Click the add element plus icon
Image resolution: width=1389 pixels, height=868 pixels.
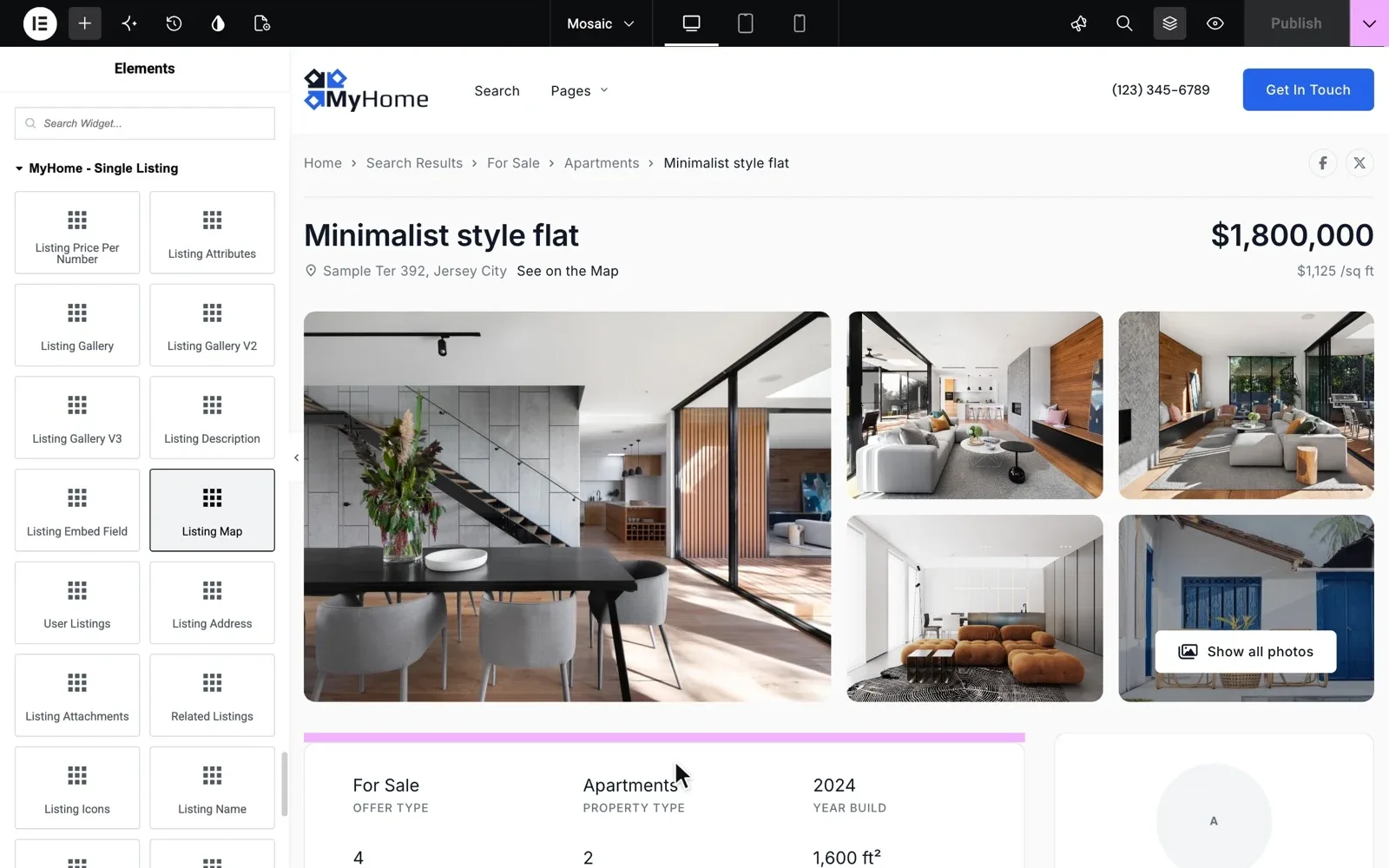pyautogui.click(x=84, y=23)
